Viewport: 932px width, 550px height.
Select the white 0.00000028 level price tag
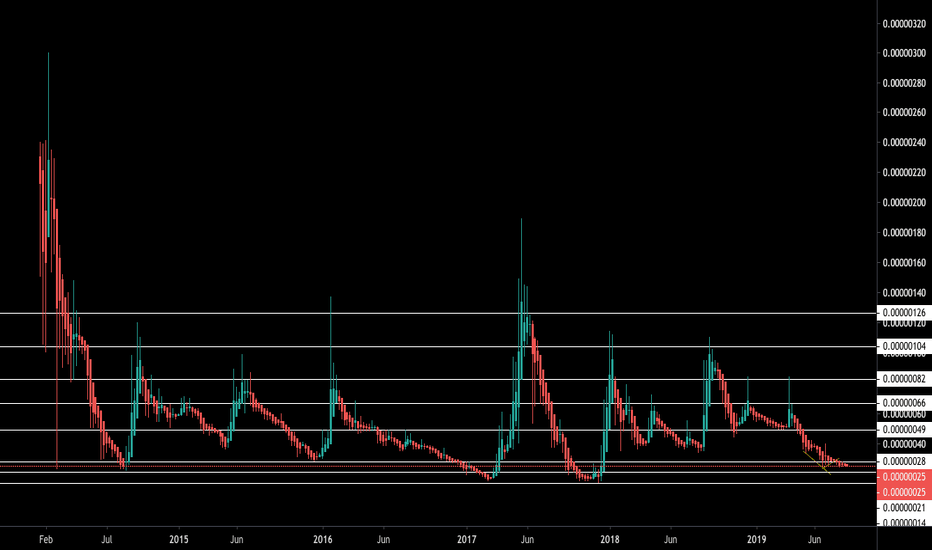(x=904, y=461)
